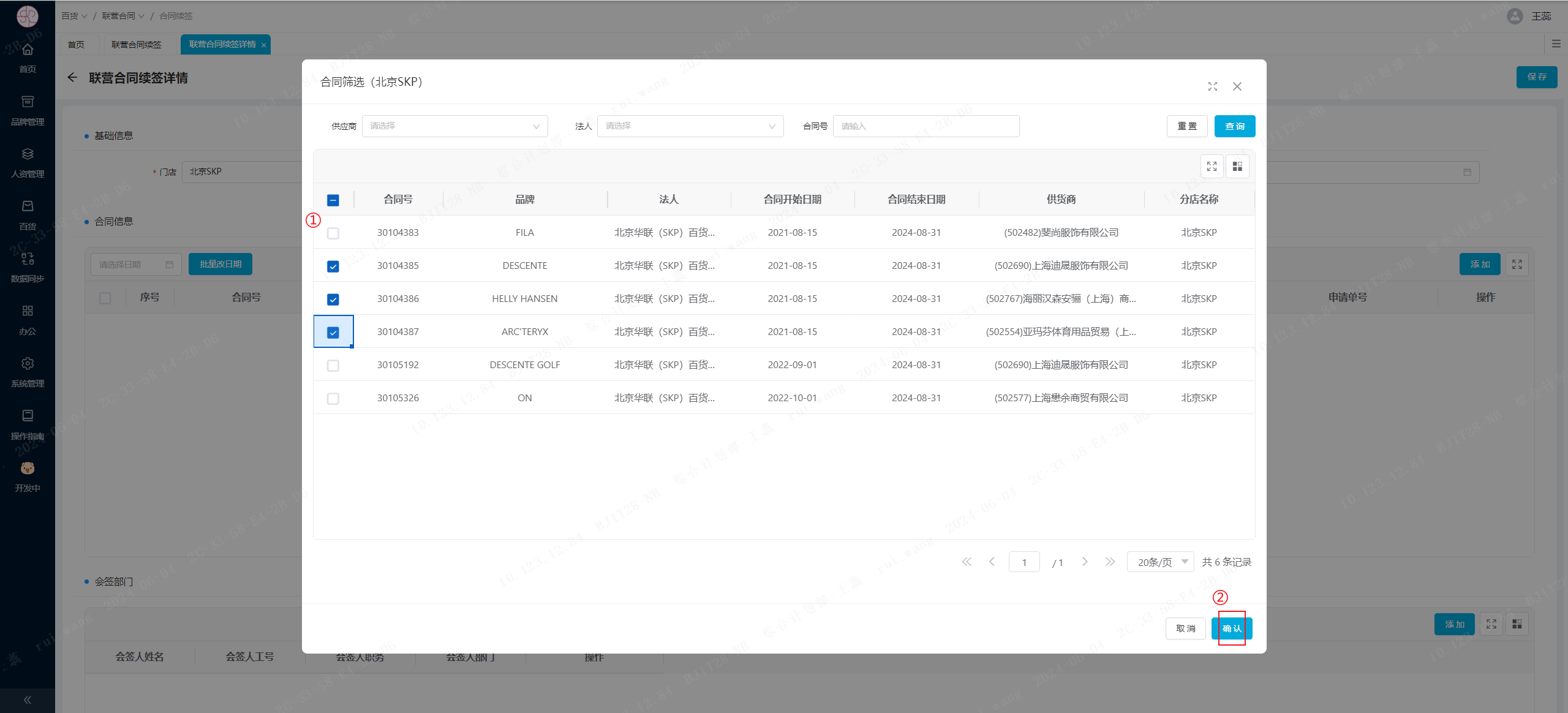Check the FILA contract 30104383 checkbox
This screenshot has height=713, width=1568.
coord(333,233)
